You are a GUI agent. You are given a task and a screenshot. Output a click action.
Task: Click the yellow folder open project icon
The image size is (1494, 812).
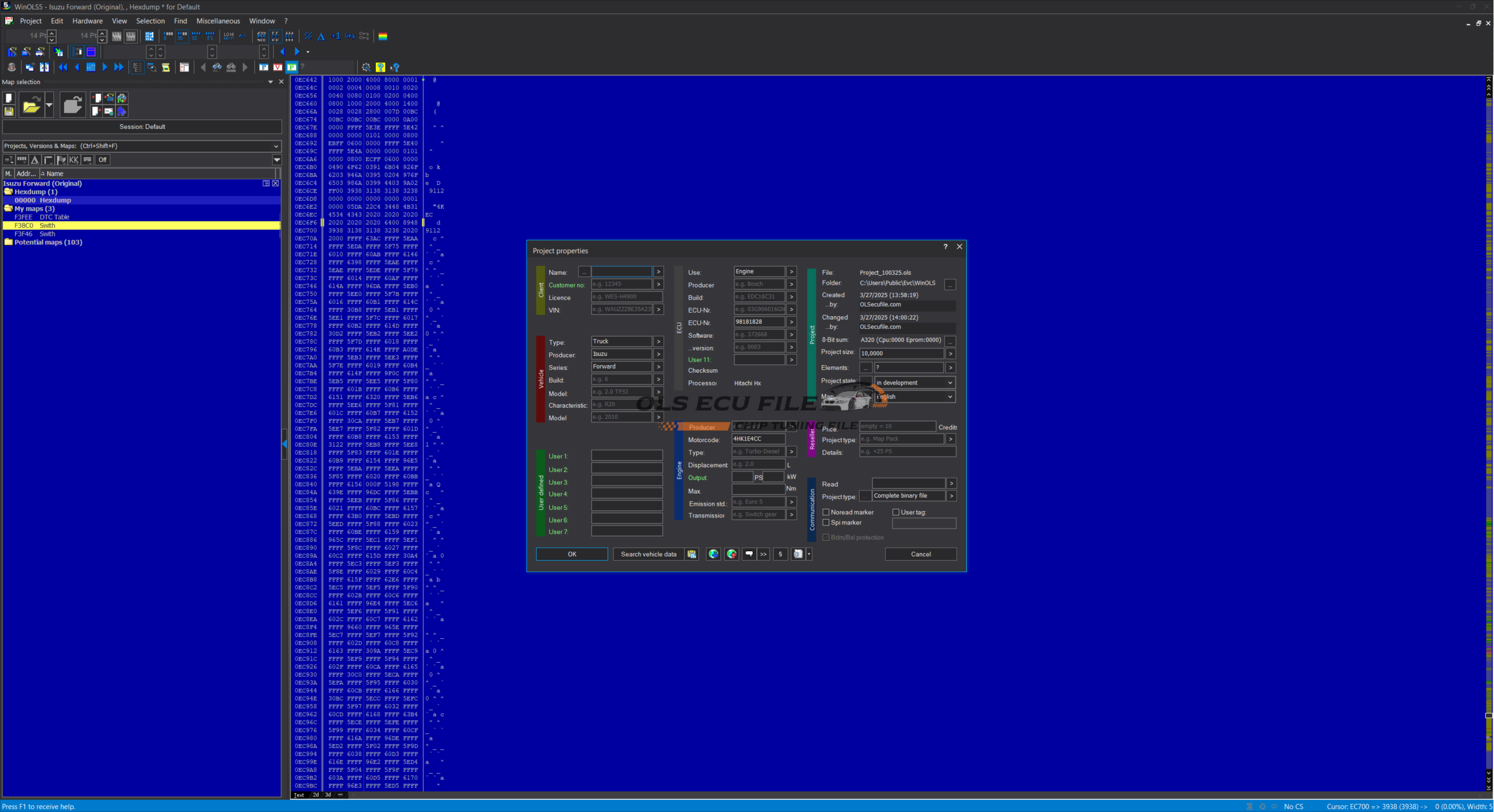(x=32, y=105)
